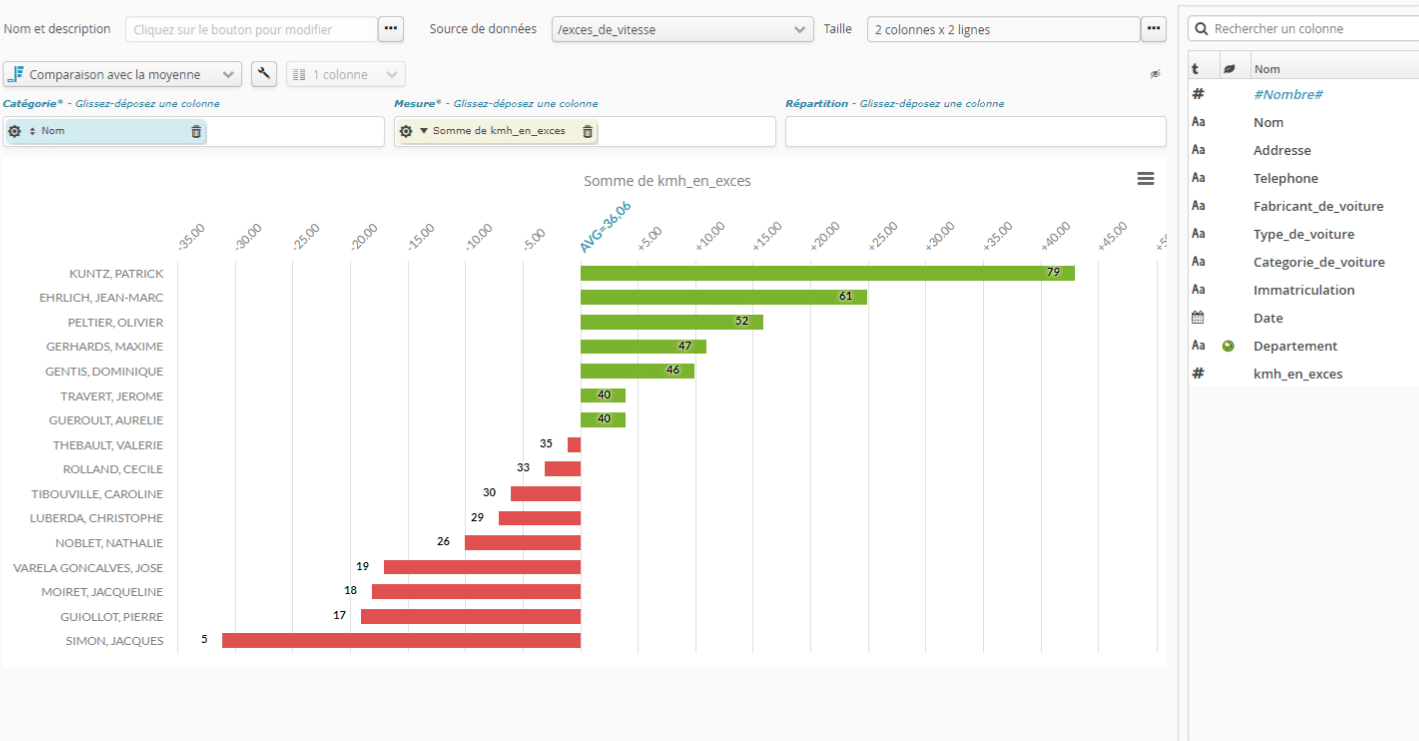Click the green bar for TRAVERT, JEROME
Screen dimensions: 1419x741
point(603,396)
